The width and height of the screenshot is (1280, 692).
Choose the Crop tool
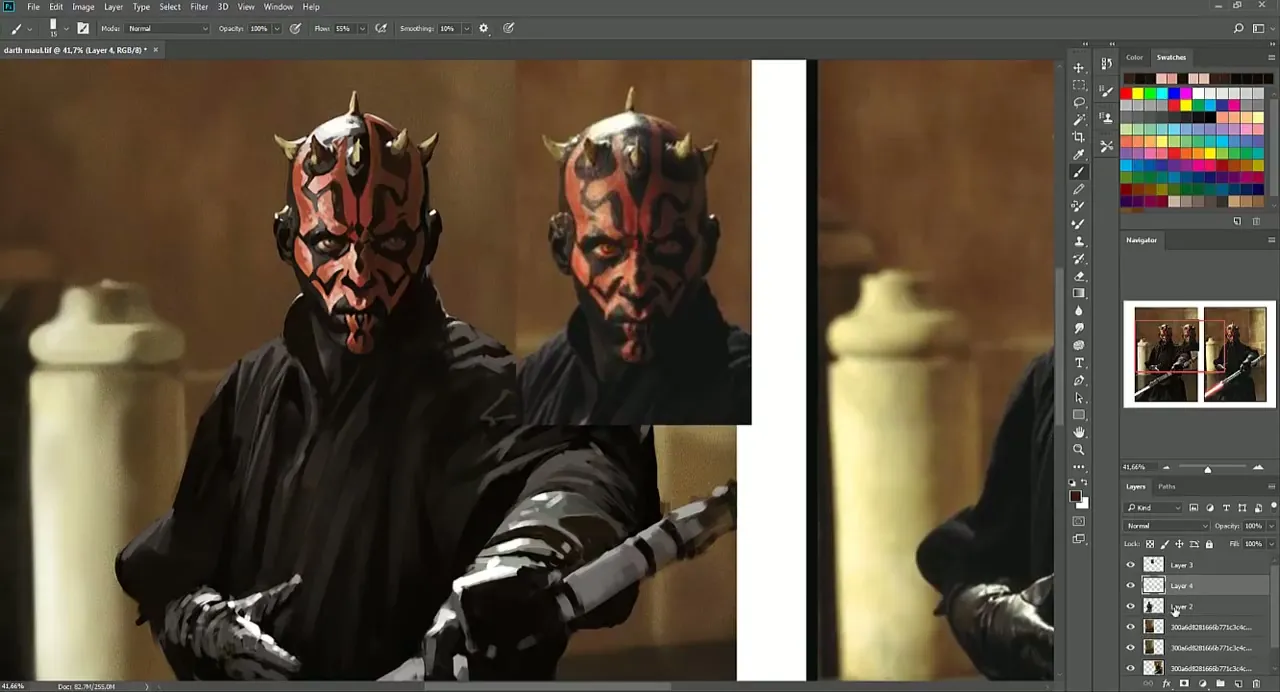click(x=1079, y=137)
